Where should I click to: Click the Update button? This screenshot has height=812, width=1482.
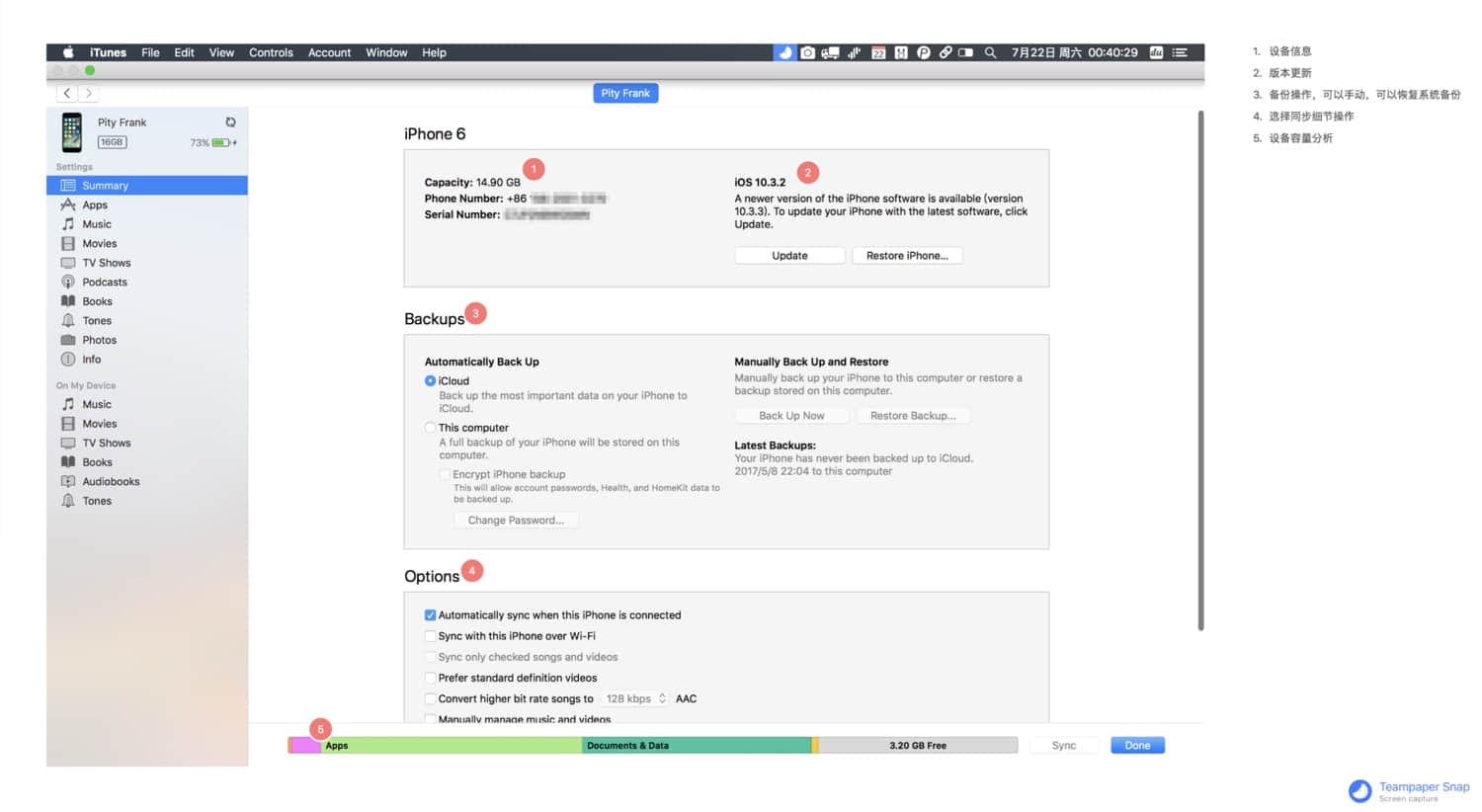[x=789, y=256]
